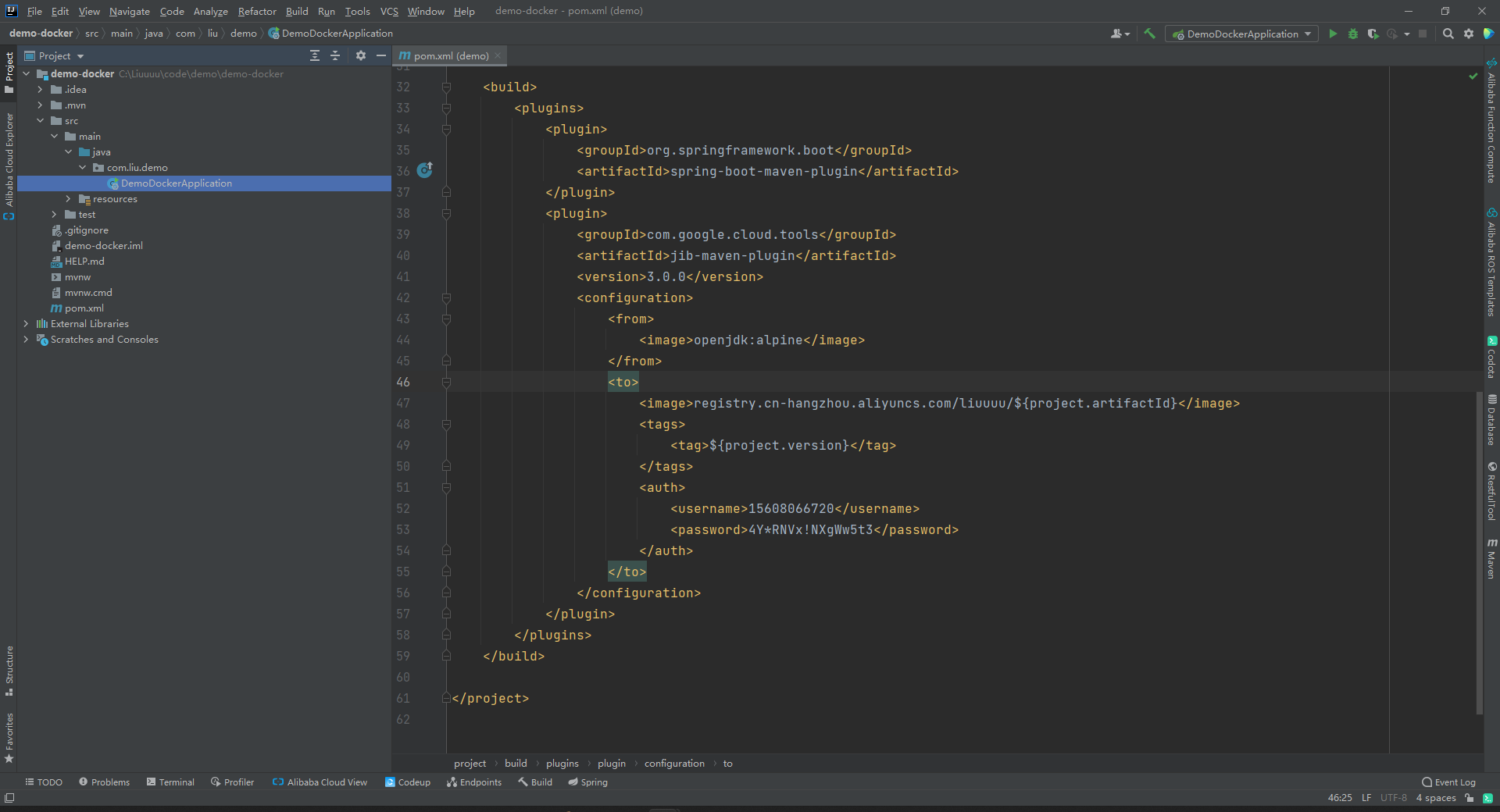Select pom.xml in project tree
This screenshot has width=1500, height=812.
[x=84, y=308]
